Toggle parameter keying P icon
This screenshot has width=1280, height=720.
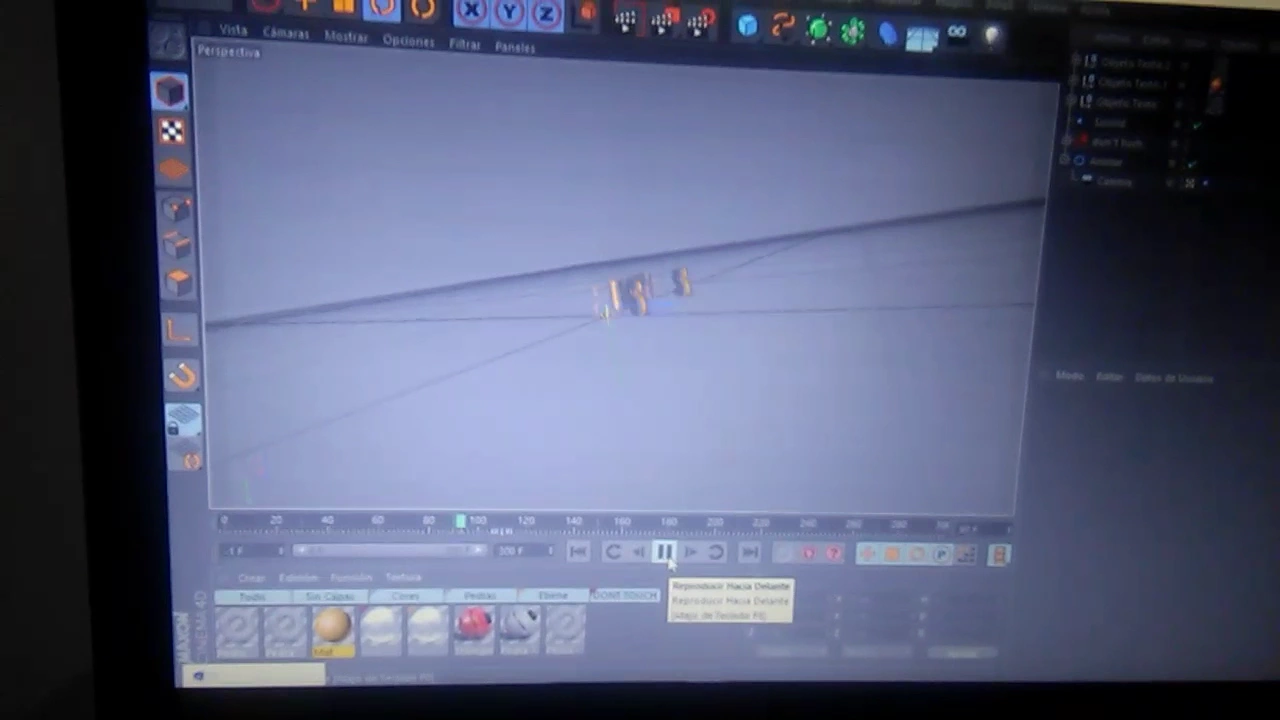[941, 554]
